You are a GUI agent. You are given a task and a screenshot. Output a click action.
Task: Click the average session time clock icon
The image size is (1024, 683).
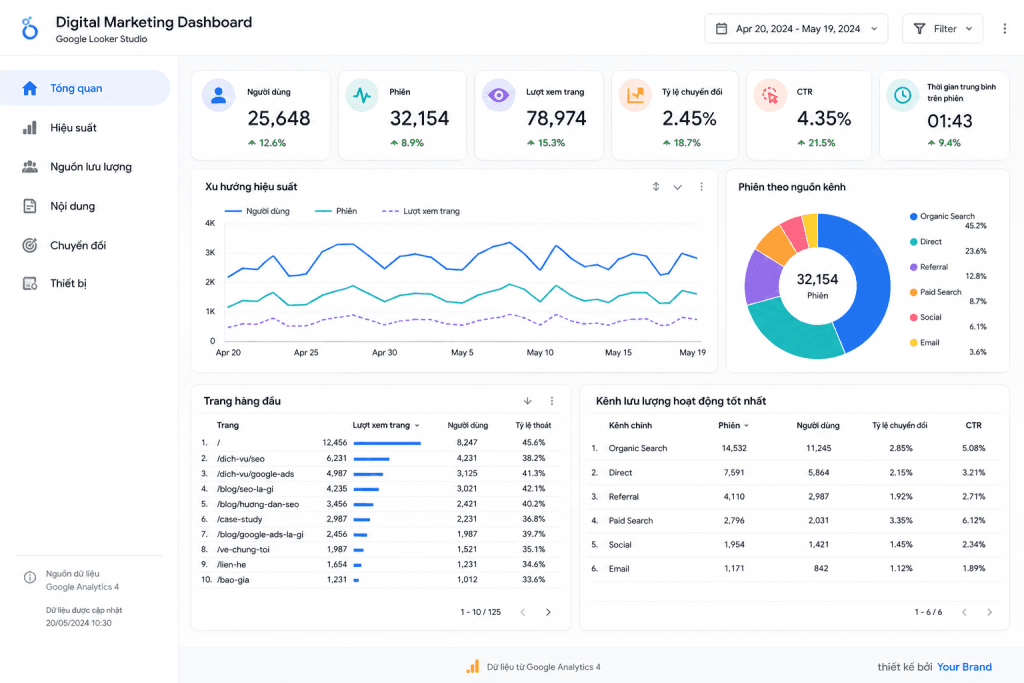click(903, 95)
